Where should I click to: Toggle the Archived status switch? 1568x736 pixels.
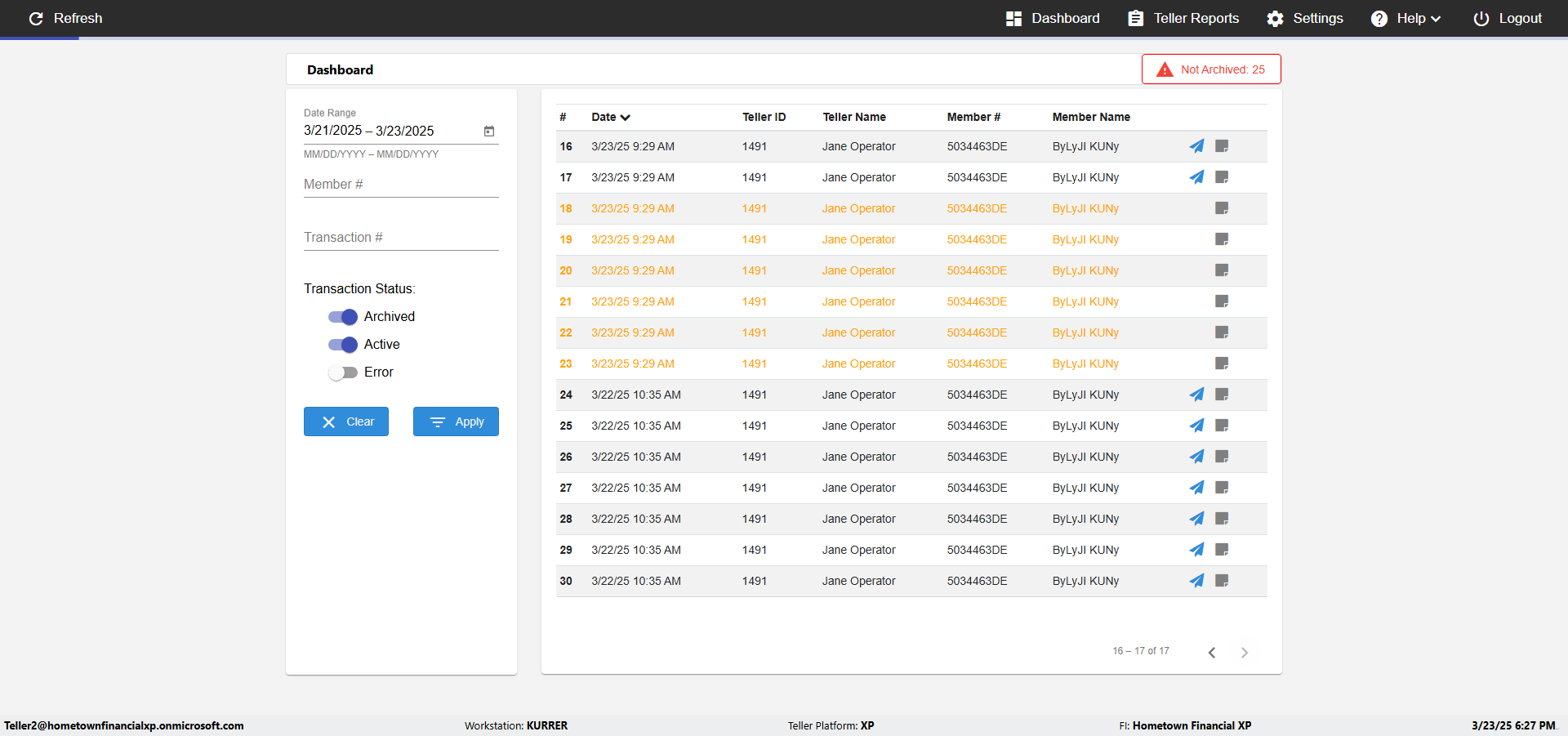[x=343, y=317]
